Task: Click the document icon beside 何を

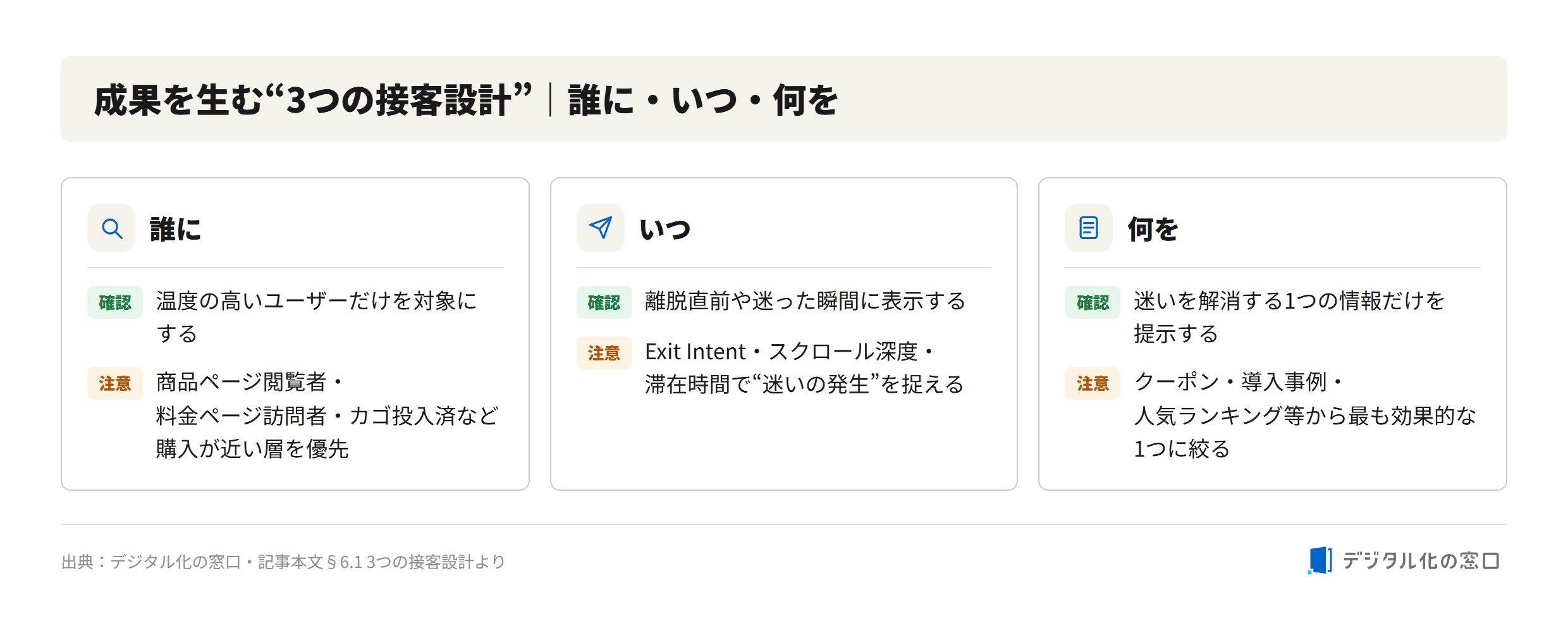Action: point(1089,228)
